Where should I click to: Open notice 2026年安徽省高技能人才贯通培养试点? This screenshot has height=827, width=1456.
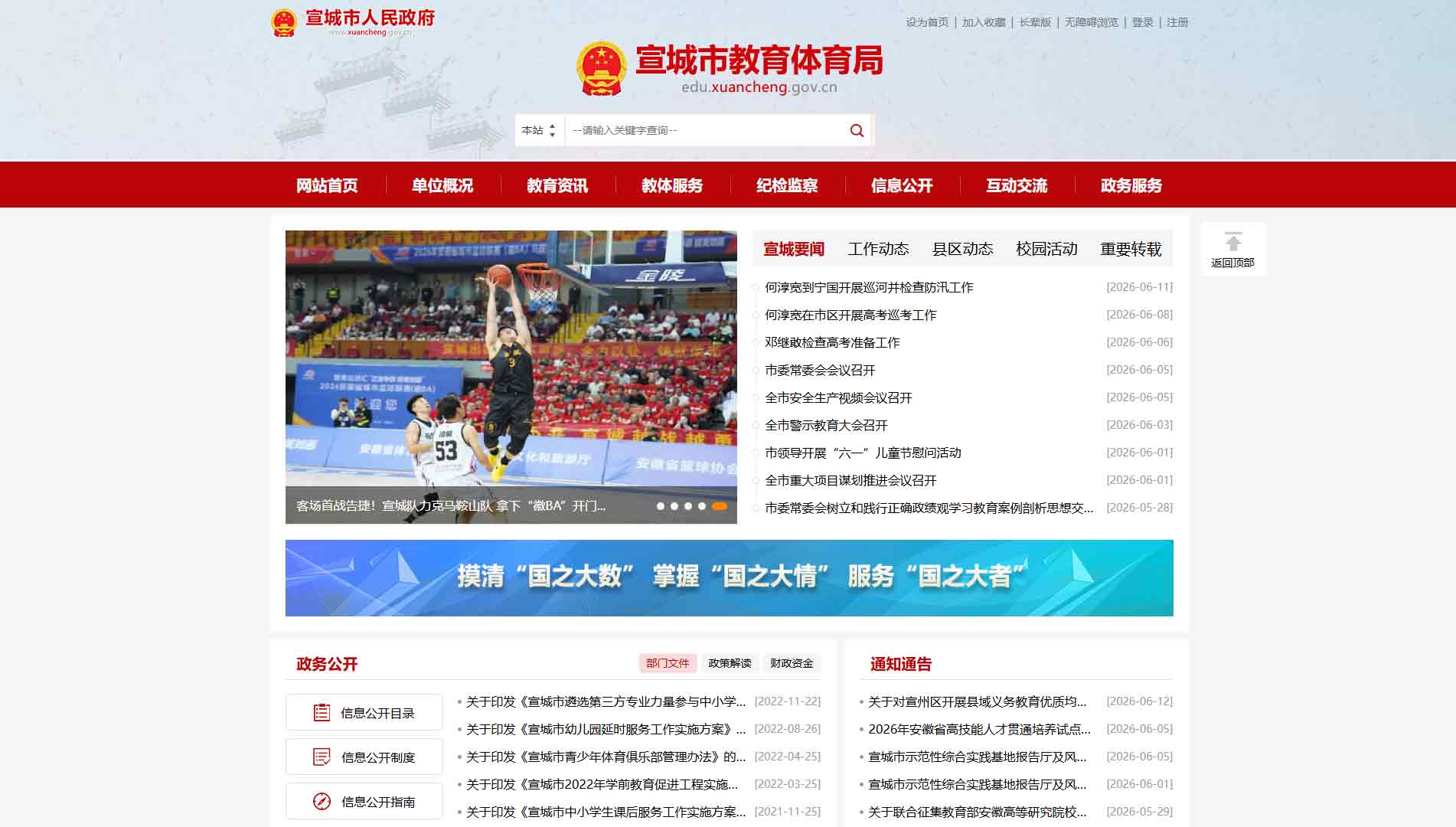coord(979,729)
